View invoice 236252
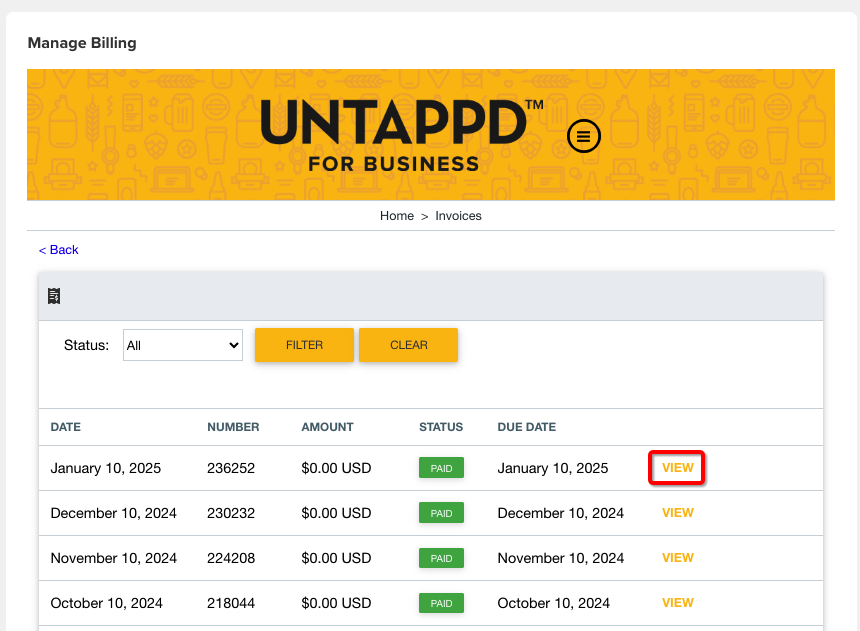 [x=677, y=467]
